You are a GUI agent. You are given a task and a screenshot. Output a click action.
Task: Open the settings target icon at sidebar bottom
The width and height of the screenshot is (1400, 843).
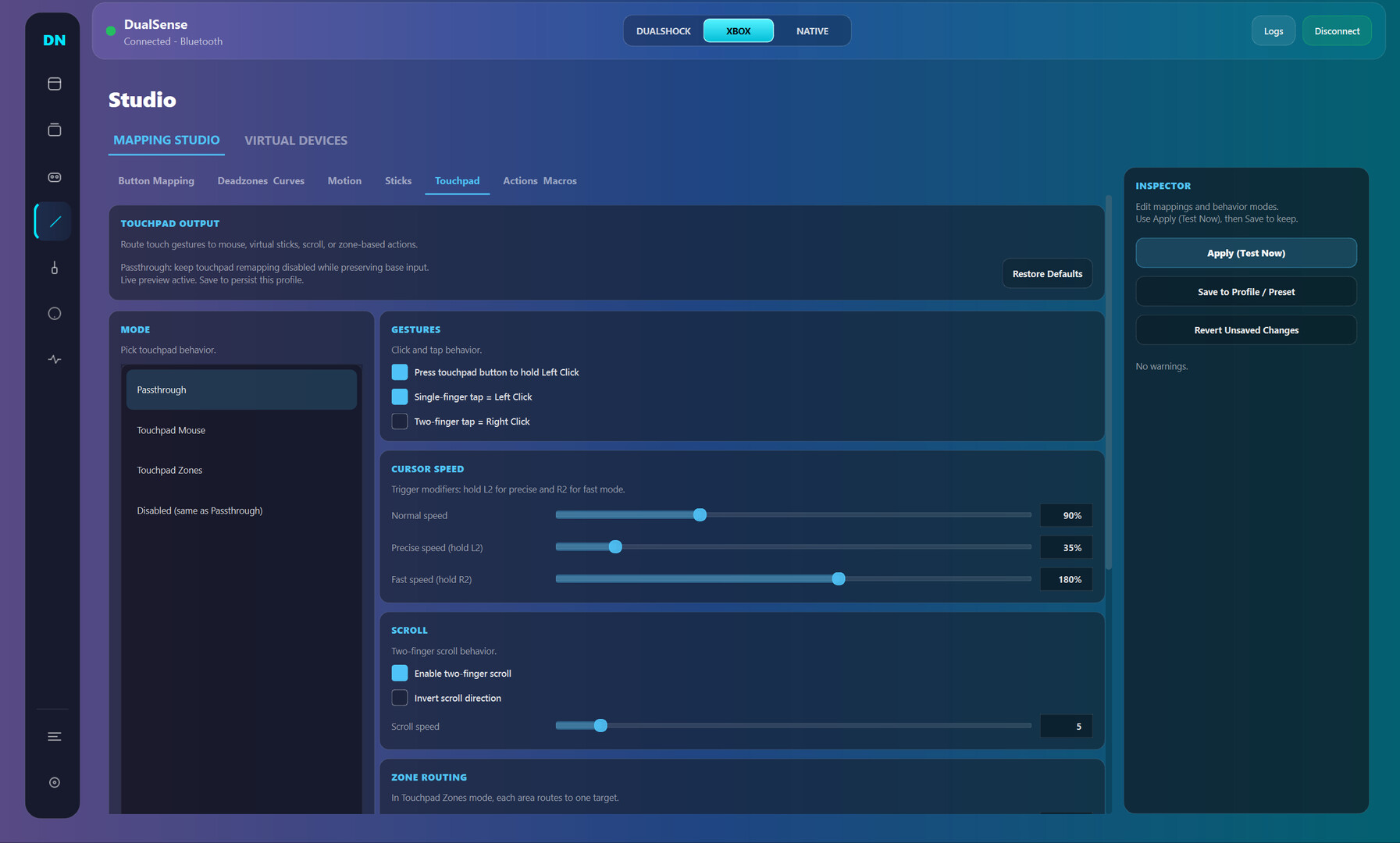[54, 783]
